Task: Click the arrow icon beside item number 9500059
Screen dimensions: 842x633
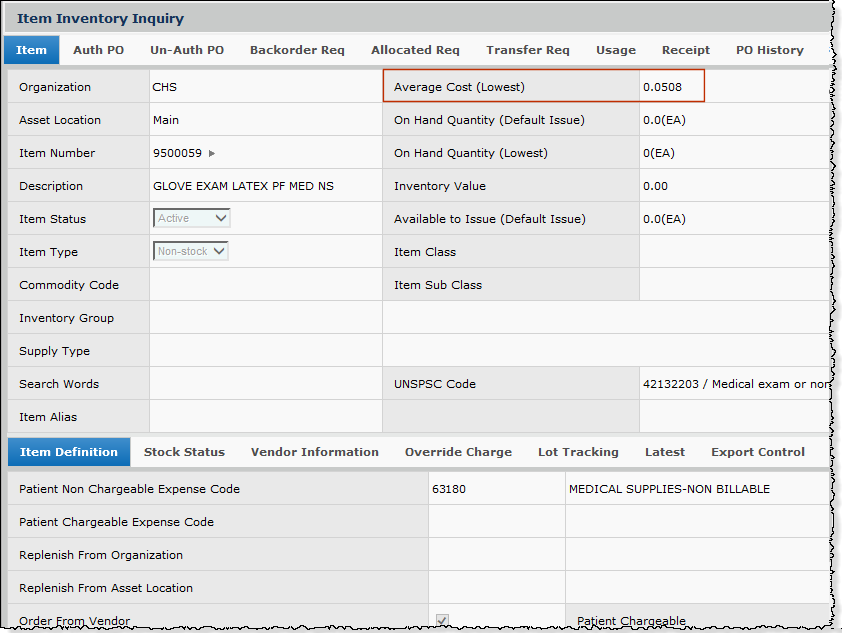Action: coord(212,154)
